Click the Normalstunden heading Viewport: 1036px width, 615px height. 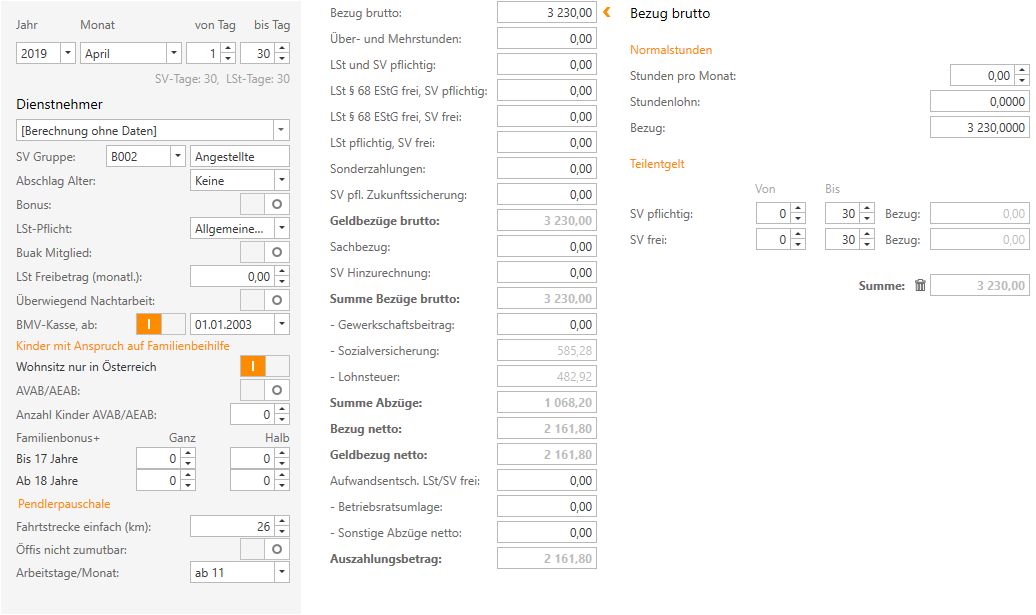[671, 50]
